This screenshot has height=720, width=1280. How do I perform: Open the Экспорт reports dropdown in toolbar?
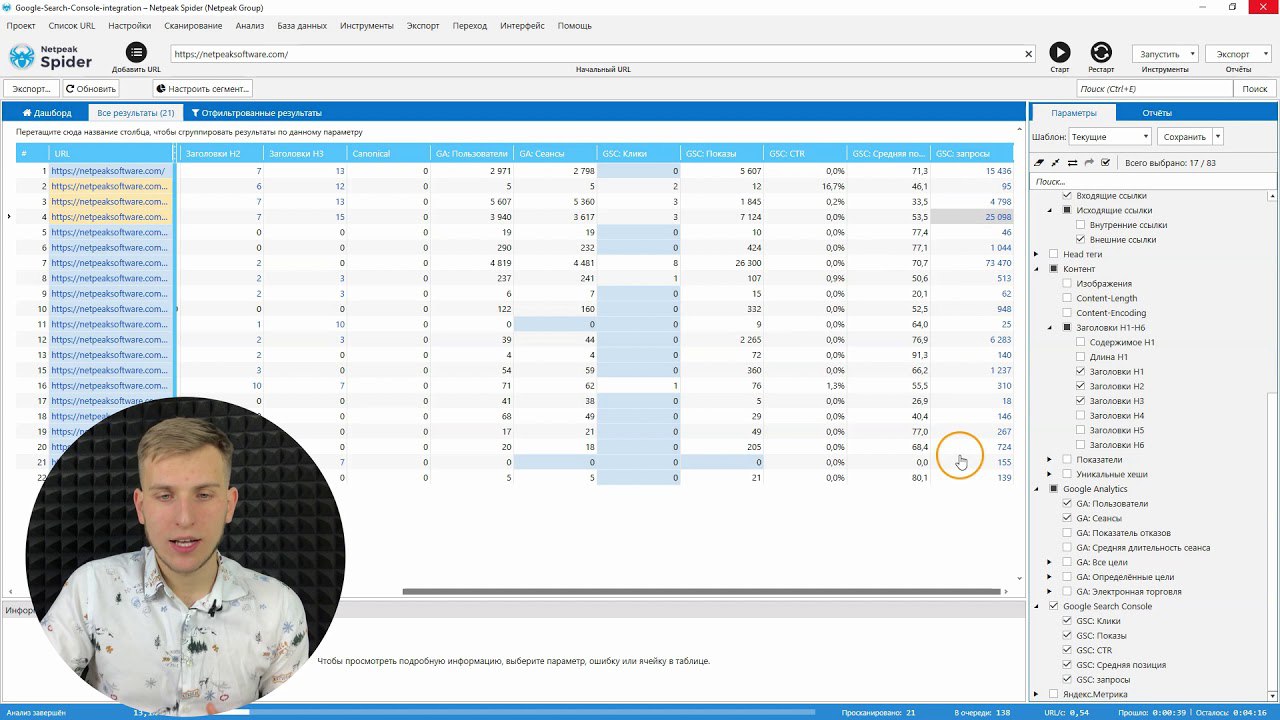(x=1238, y=54)
